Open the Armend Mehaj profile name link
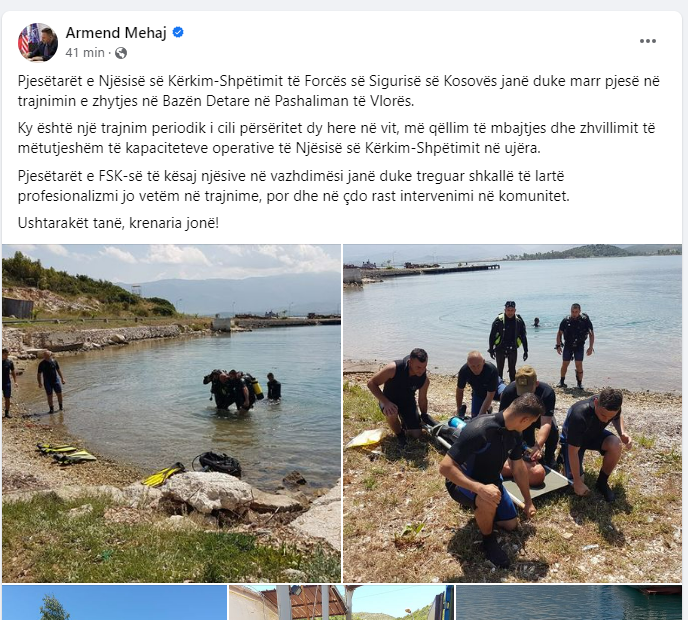 116,33
